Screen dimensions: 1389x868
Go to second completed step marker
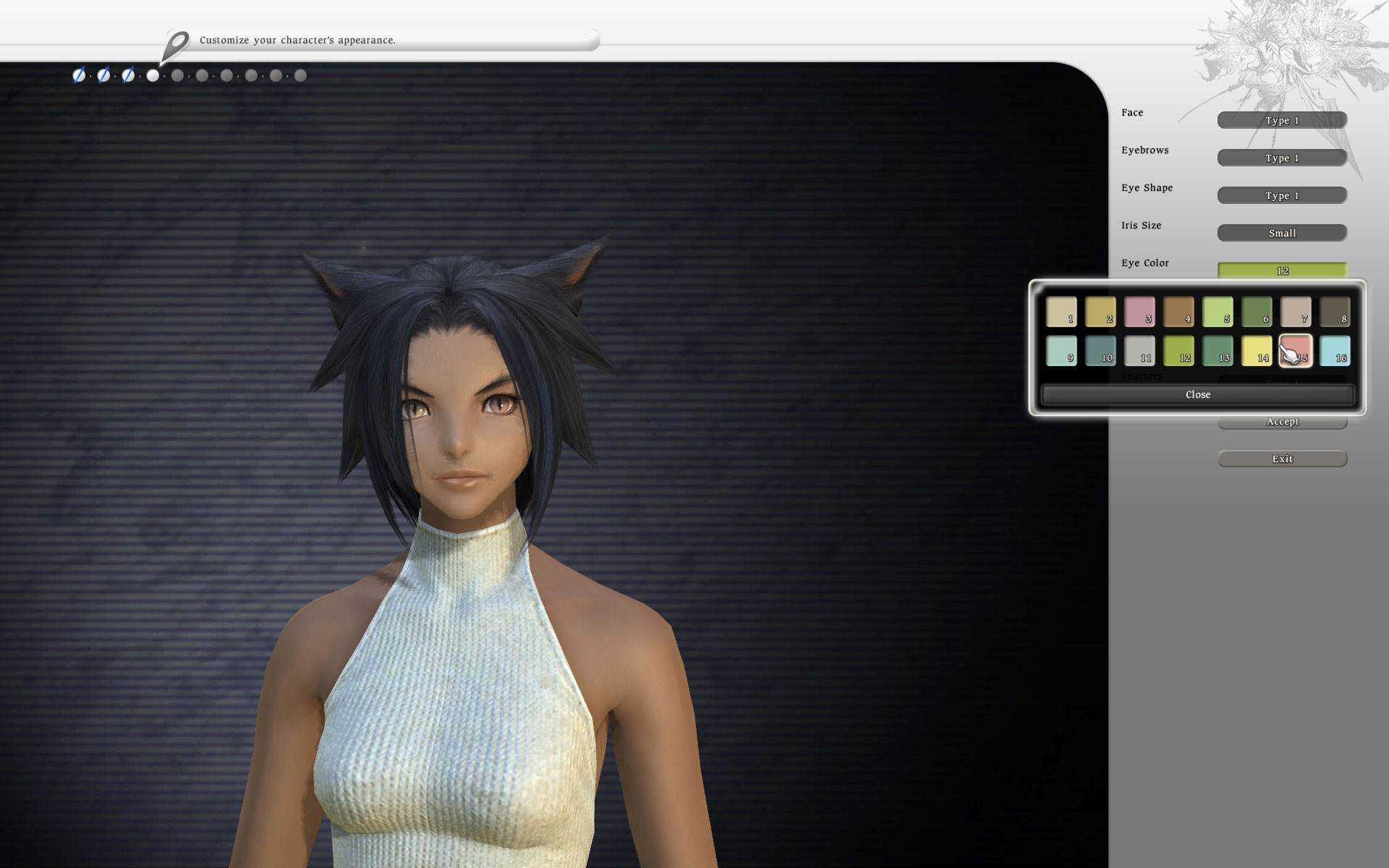(x=103, y=75)
